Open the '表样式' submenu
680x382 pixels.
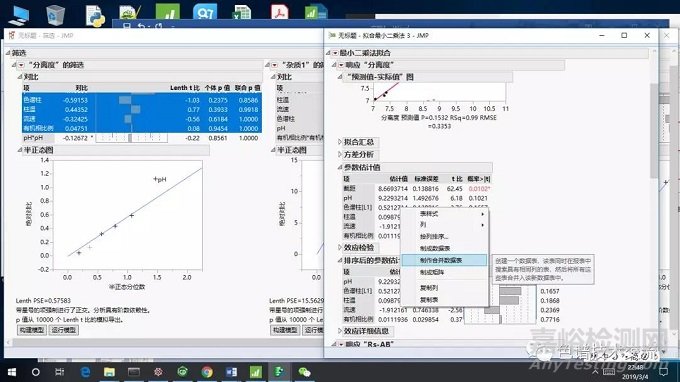[444, 214]
